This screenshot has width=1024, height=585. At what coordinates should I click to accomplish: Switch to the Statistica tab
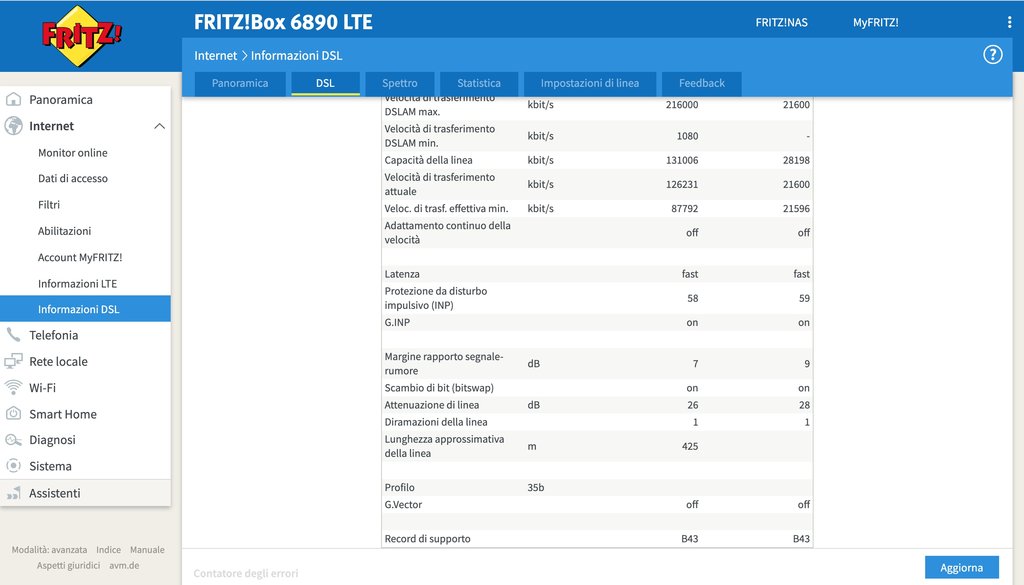tap(478, 83)
